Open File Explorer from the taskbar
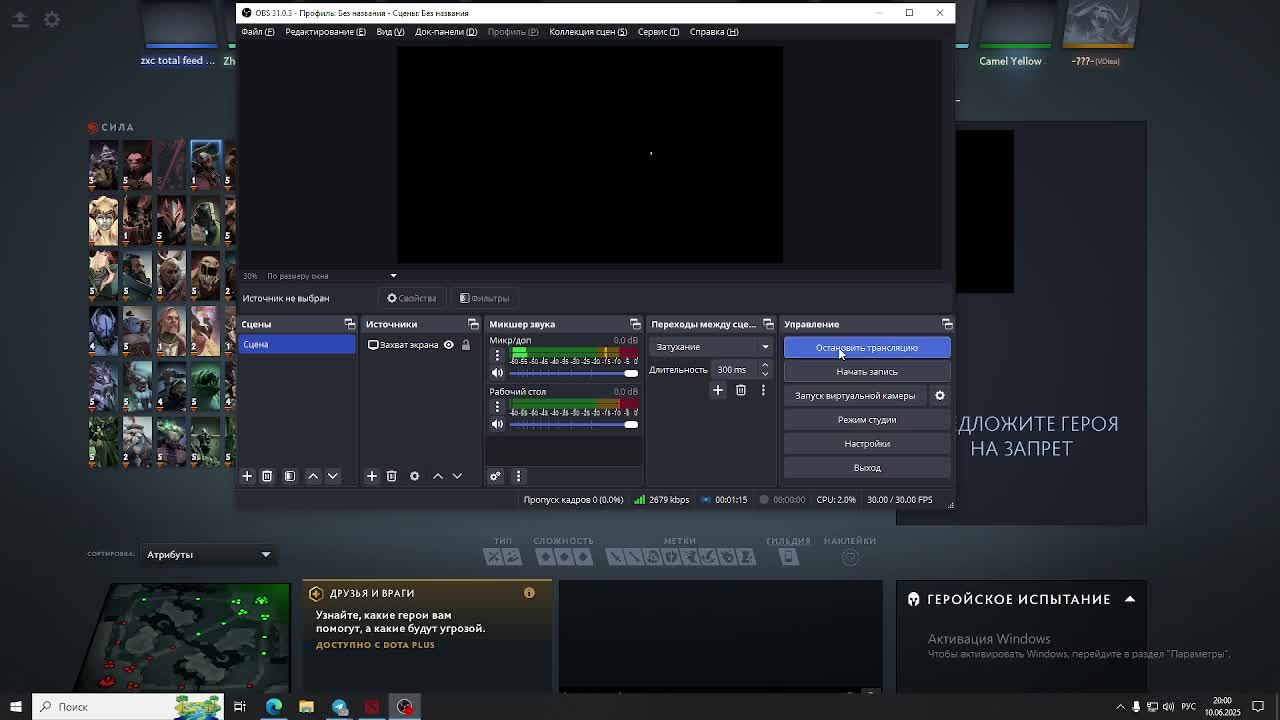The image size is (1280, 720). tap(306, 707)
